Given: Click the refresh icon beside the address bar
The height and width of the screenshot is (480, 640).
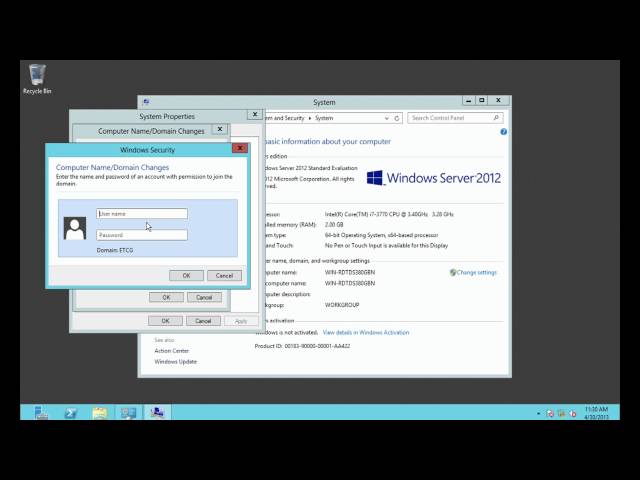Looking at the screenshot, I should pyautogui.click(x=397, y=118).
